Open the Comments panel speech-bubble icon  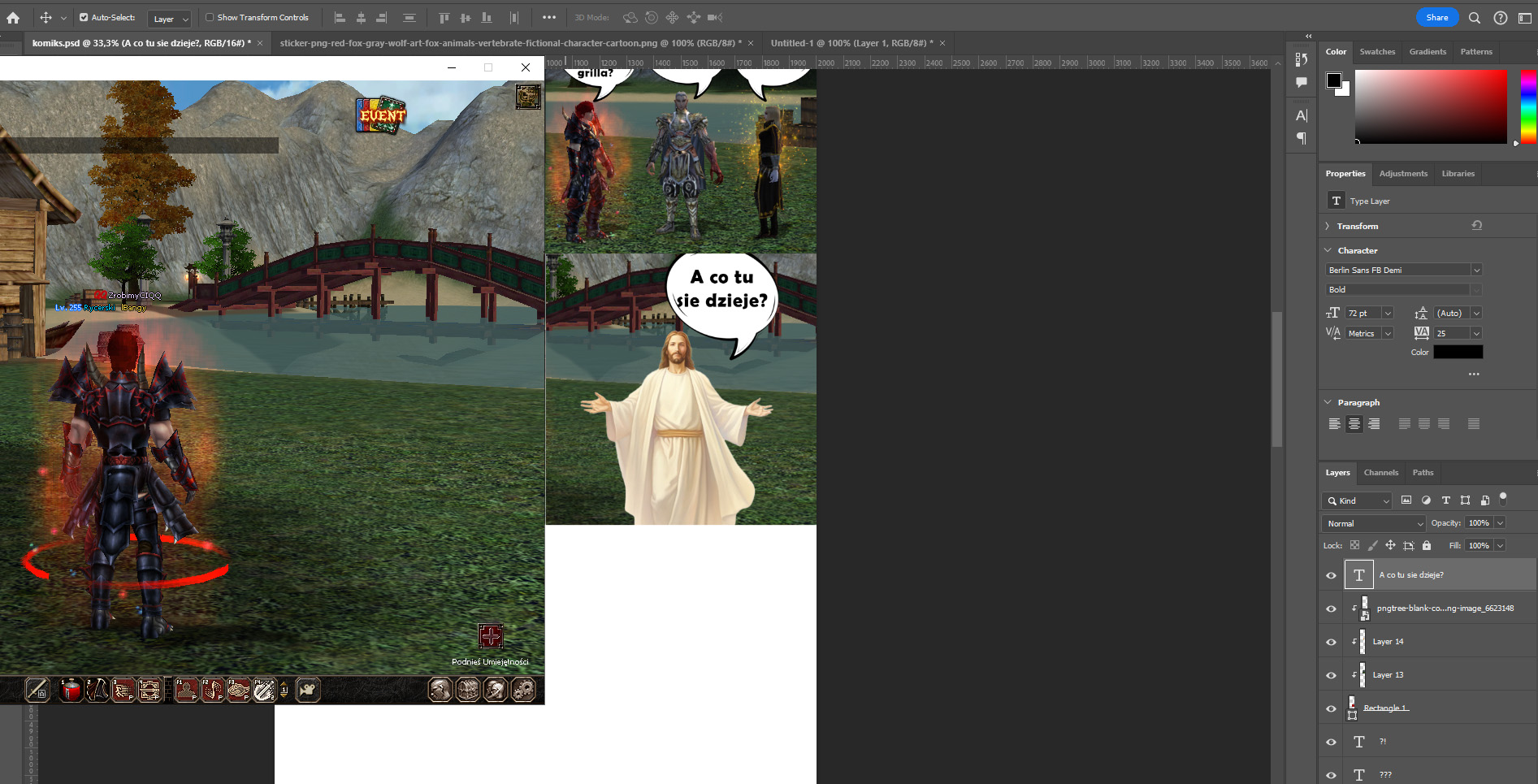(1302, 82)
